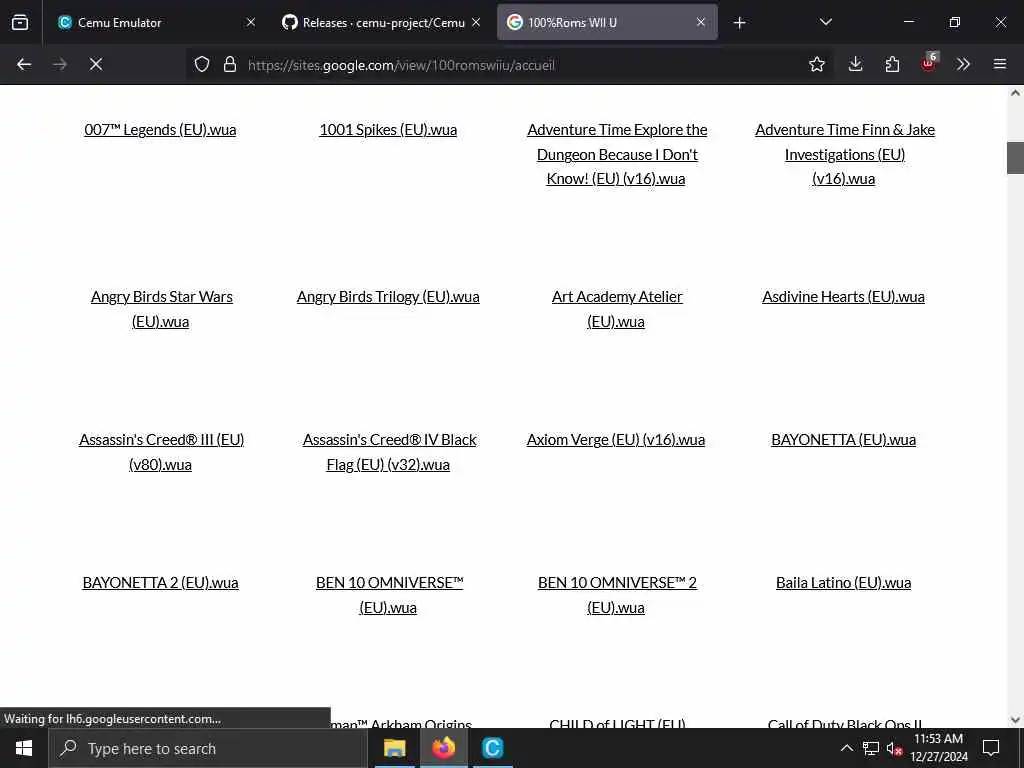Show more tools overflow chevrons
1024x768 pixels.
point(963,64)
